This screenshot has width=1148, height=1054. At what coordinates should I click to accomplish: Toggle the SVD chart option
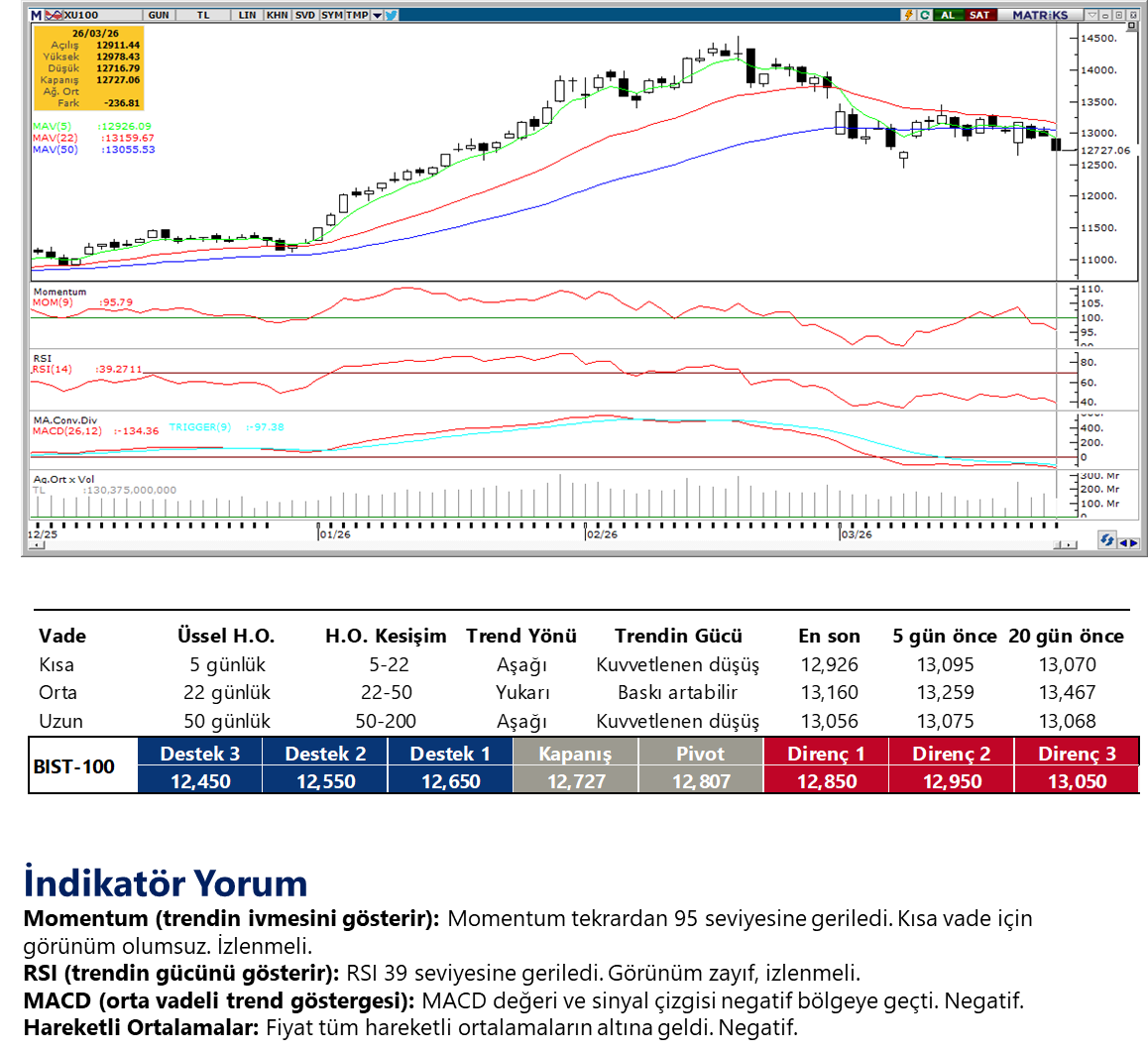[x=304, y=15]
